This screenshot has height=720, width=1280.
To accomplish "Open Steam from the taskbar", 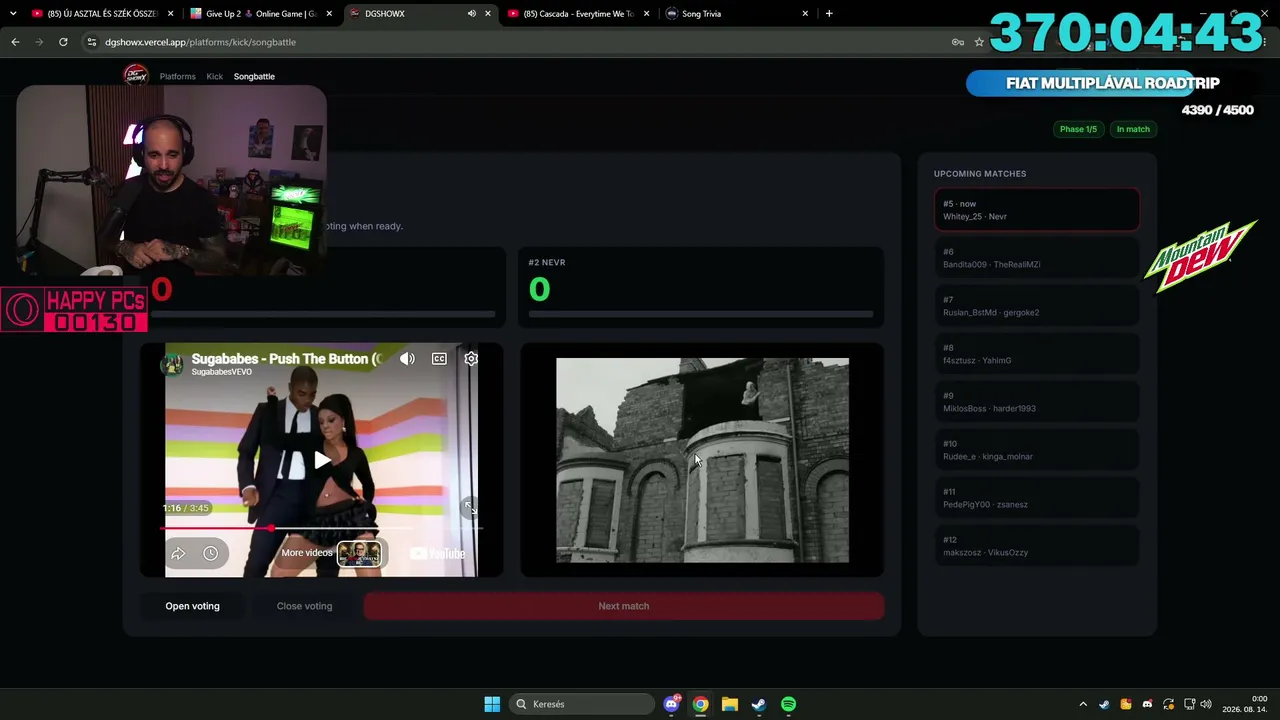I will 759,704.
